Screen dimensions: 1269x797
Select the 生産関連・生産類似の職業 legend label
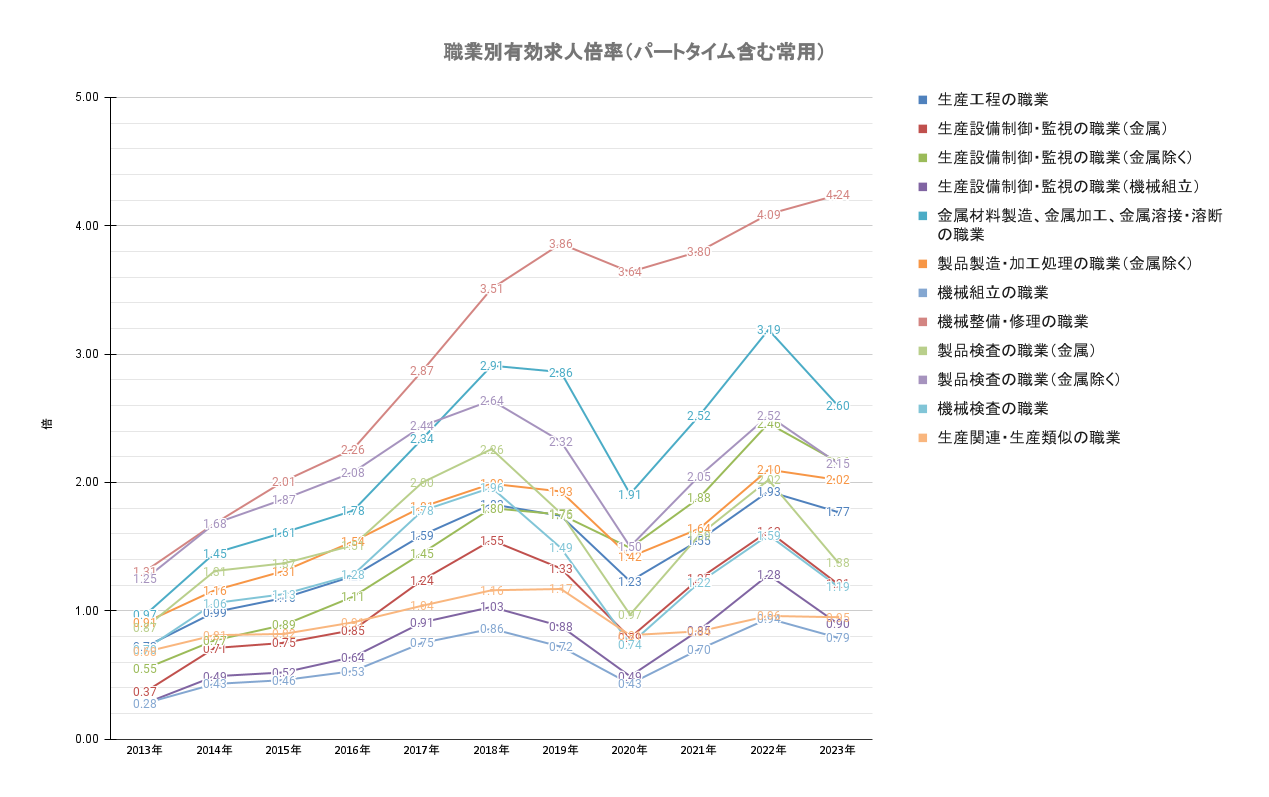[x=1028, y=438]
